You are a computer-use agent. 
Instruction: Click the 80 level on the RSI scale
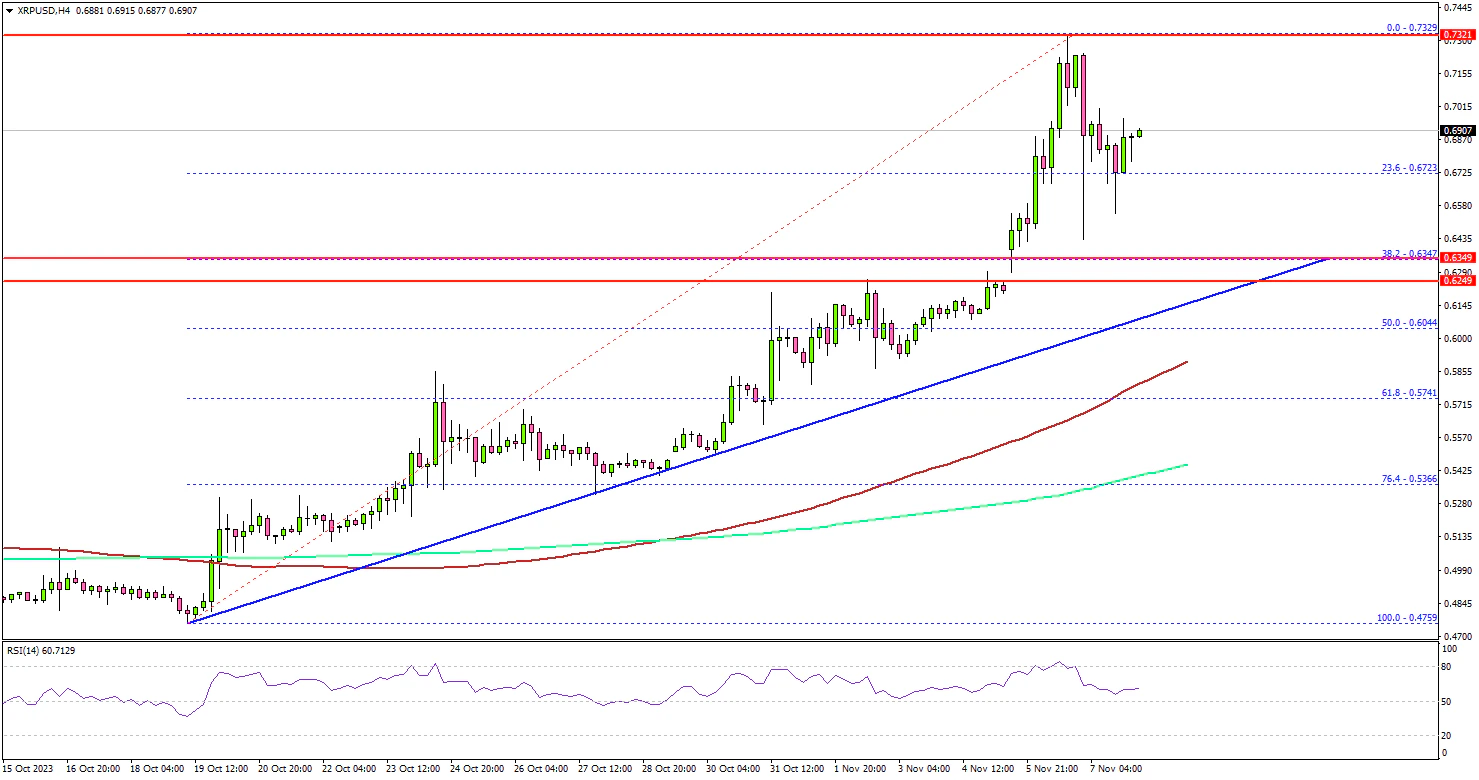coord(1445,665)
